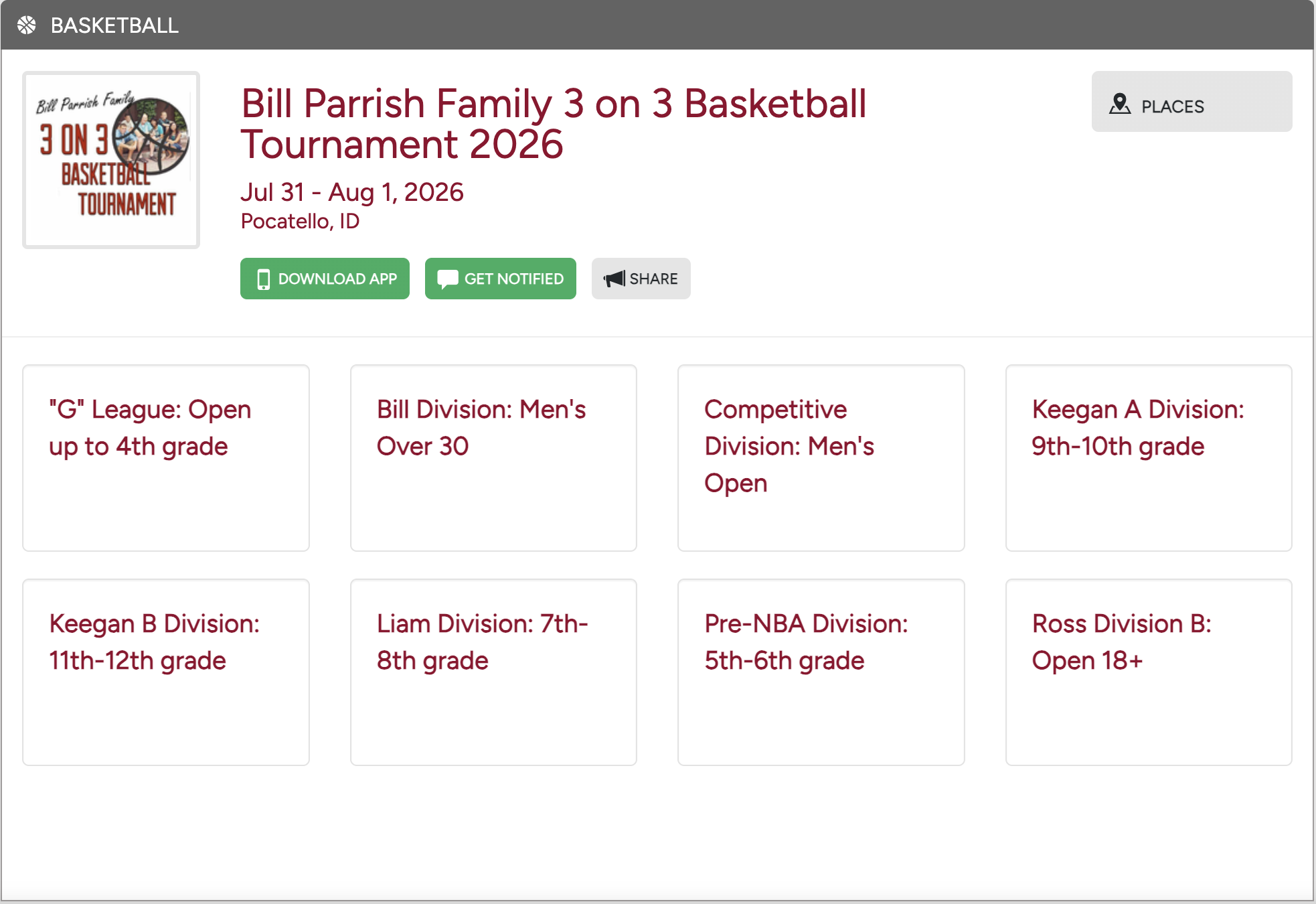Open Keegan A Division: 9th-10th grade
Image resolution: width=1316 pixels, height=904 pixels.
pos(1149,458)
